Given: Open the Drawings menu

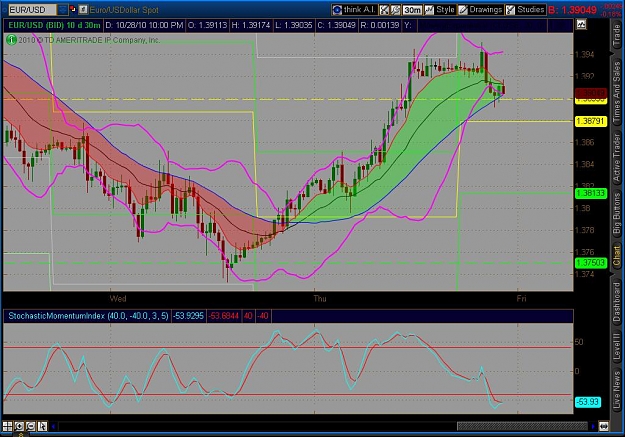Looking at the screenshot, I should click(480, 10).
